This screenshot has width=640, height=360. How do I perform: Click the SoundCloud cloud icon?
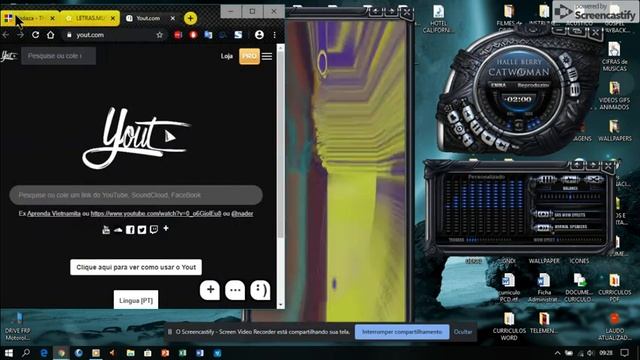[x=118, y=230]
